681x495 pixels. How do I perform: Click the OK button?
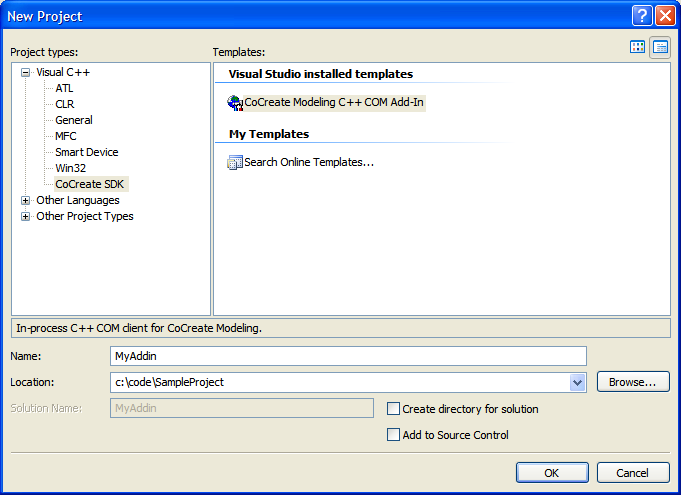[552, 473]
